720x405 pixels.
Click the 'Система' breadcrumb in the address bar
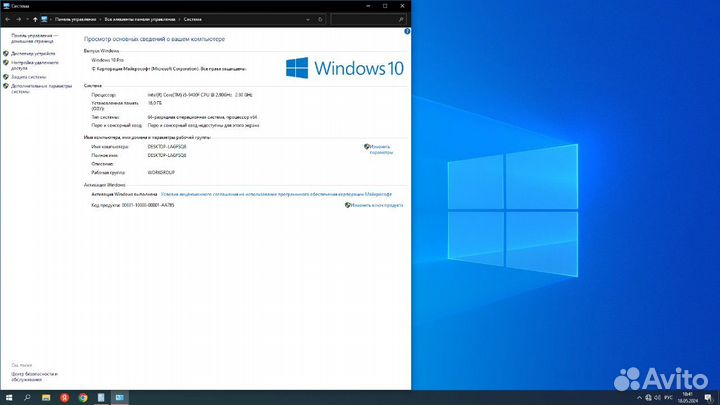[x=193, y=19]
